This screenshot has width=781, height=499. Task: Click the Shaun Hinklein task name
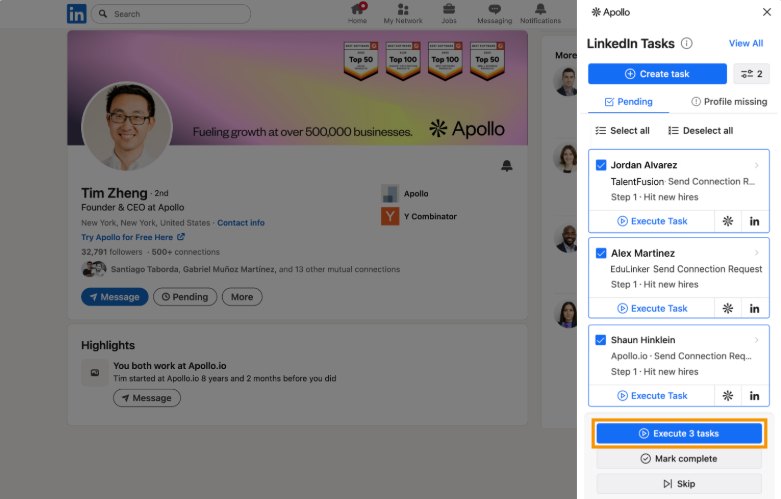pos(643,340)
